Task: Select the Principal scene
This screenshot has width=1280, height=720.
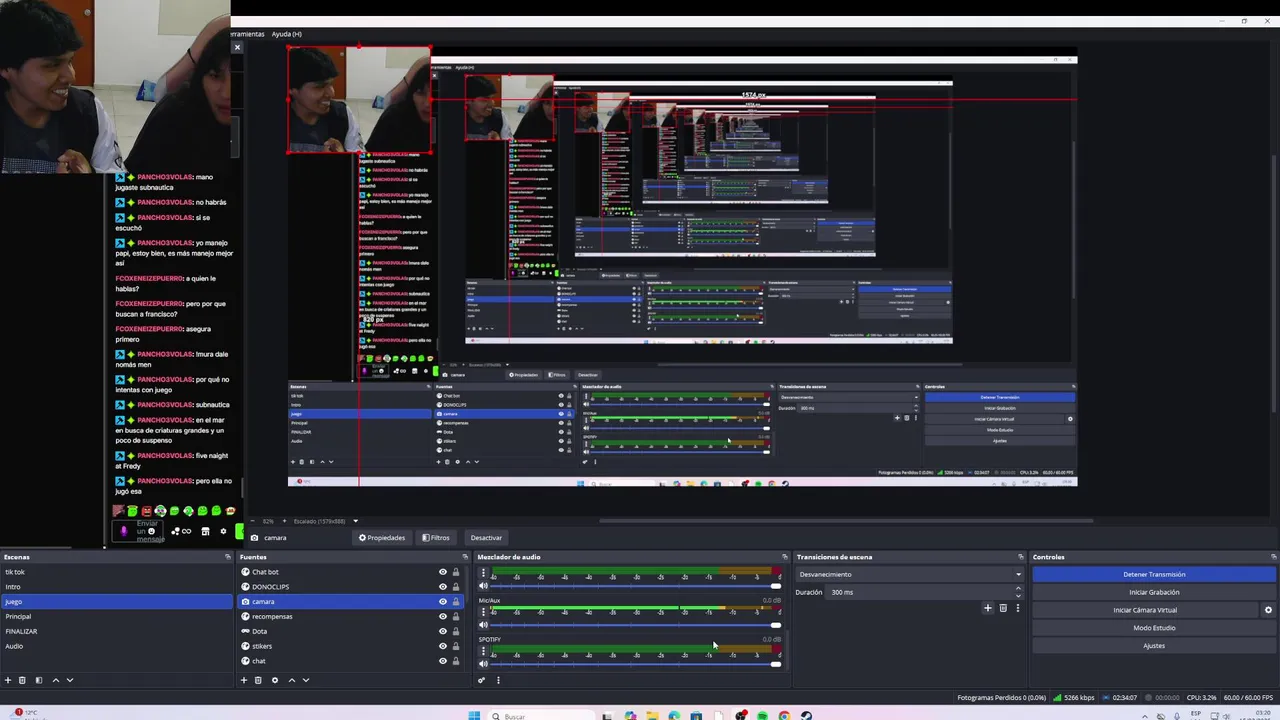Action: tap(117, 616)
